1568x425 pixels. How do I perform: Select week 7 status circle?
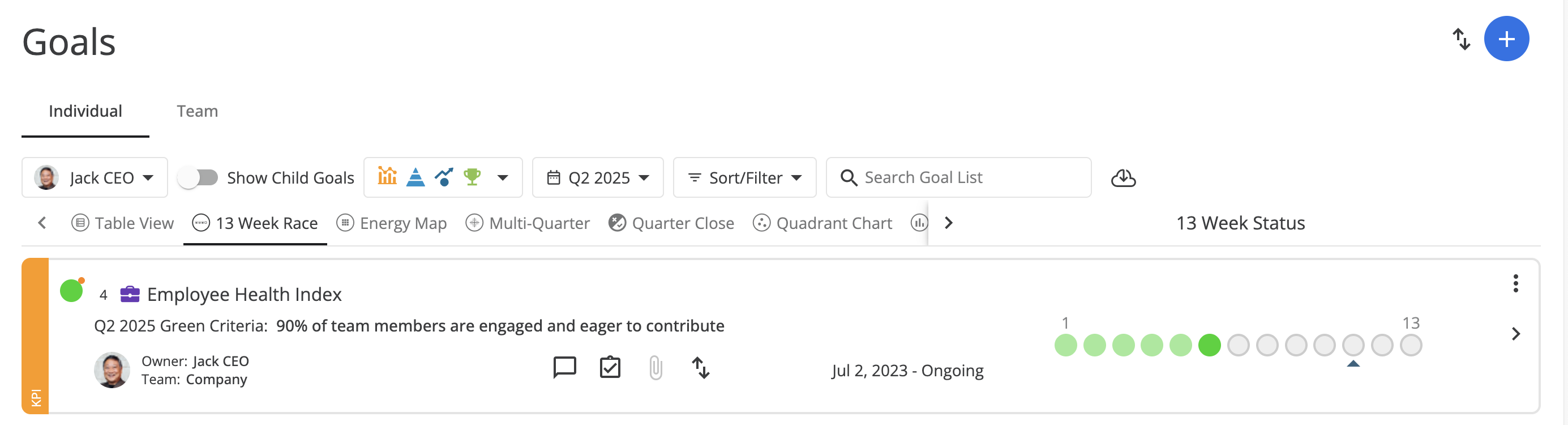[1238, 345]
